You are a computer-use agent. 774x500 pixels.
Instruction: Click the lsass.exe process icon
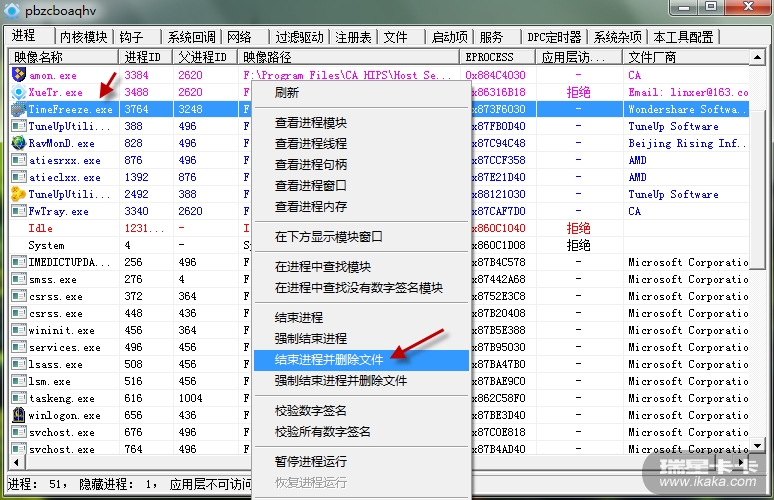(x=19, y=364)
